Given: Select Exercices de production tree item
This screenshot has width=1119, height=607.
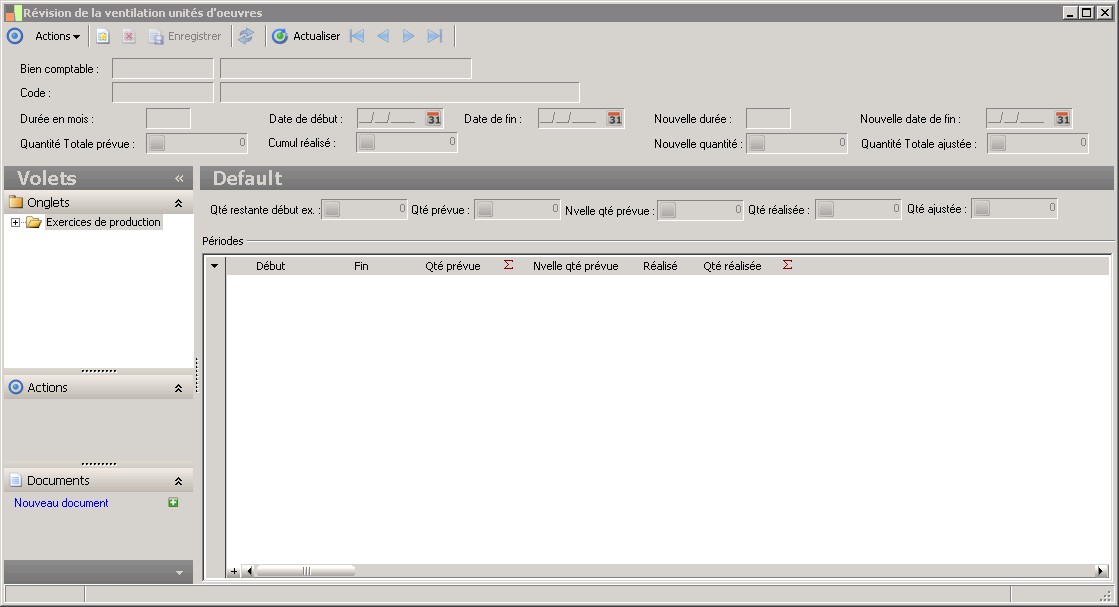Looking at the screenshot, I should [103, 223].
